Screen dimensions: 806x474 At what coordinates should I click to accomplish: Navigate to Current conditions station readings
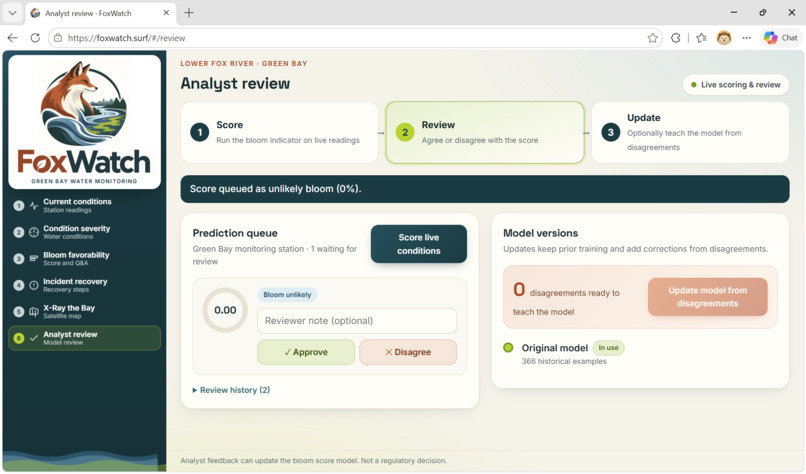84,206
